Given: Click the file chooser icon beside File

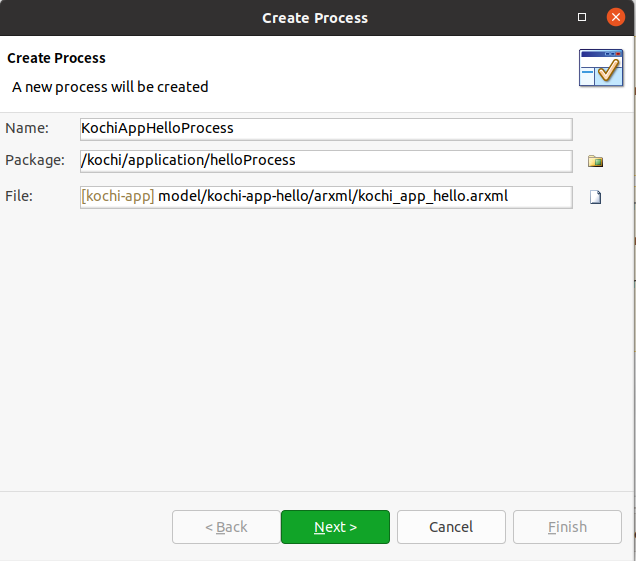Looking at the screenshot, I should point(595,197).
